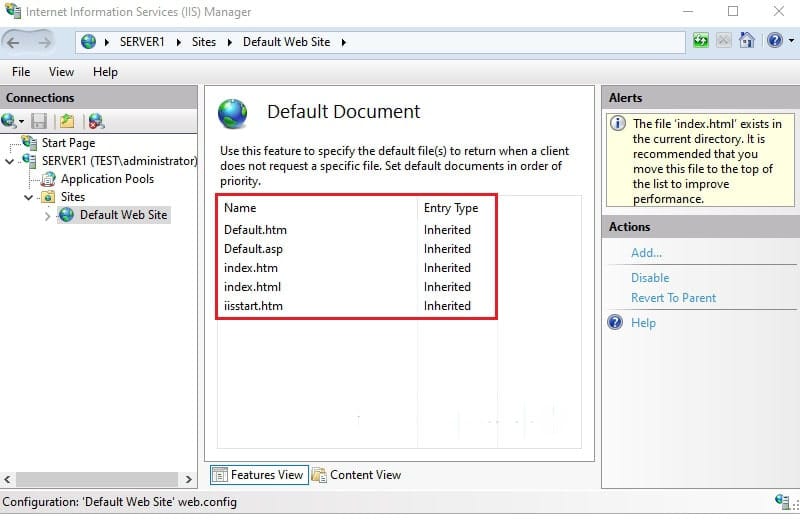Open the View menu
800x528 pixels.
[61, 72]
